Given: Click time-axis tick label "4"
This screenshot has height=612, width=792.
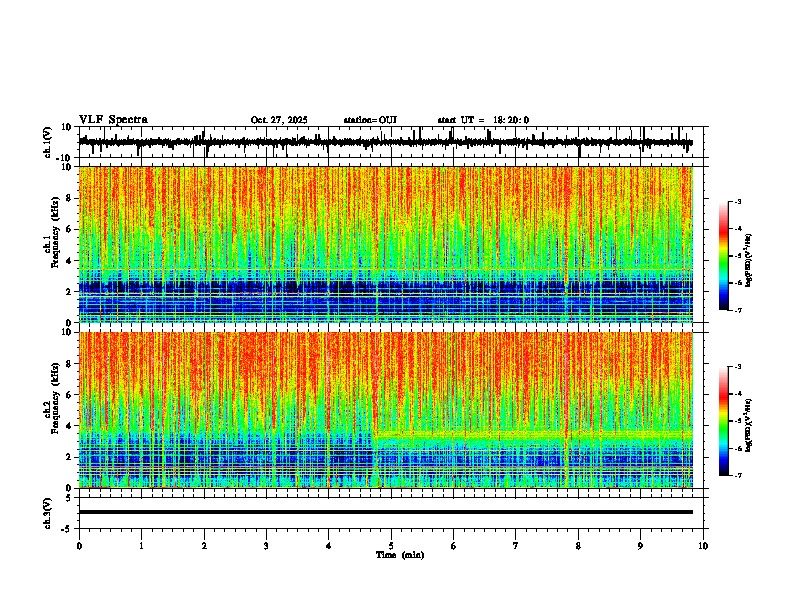Looking at the screenshot, I should pos(329,546).
